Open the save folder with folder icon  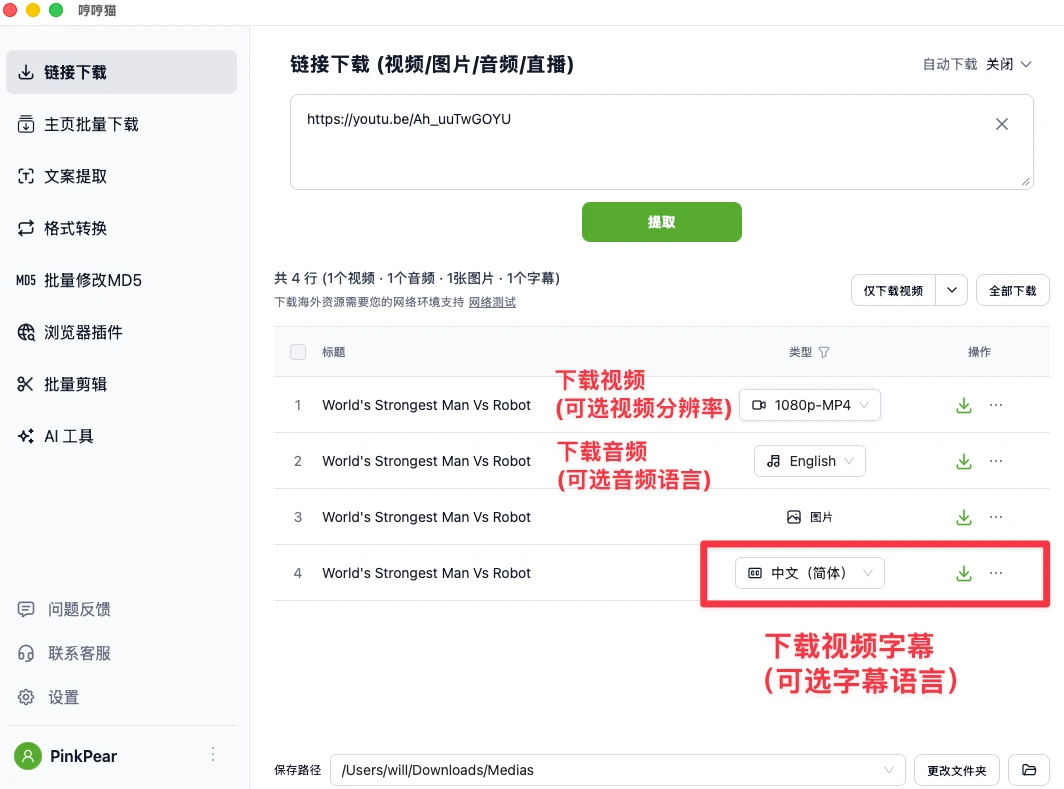click(1028, 770)
